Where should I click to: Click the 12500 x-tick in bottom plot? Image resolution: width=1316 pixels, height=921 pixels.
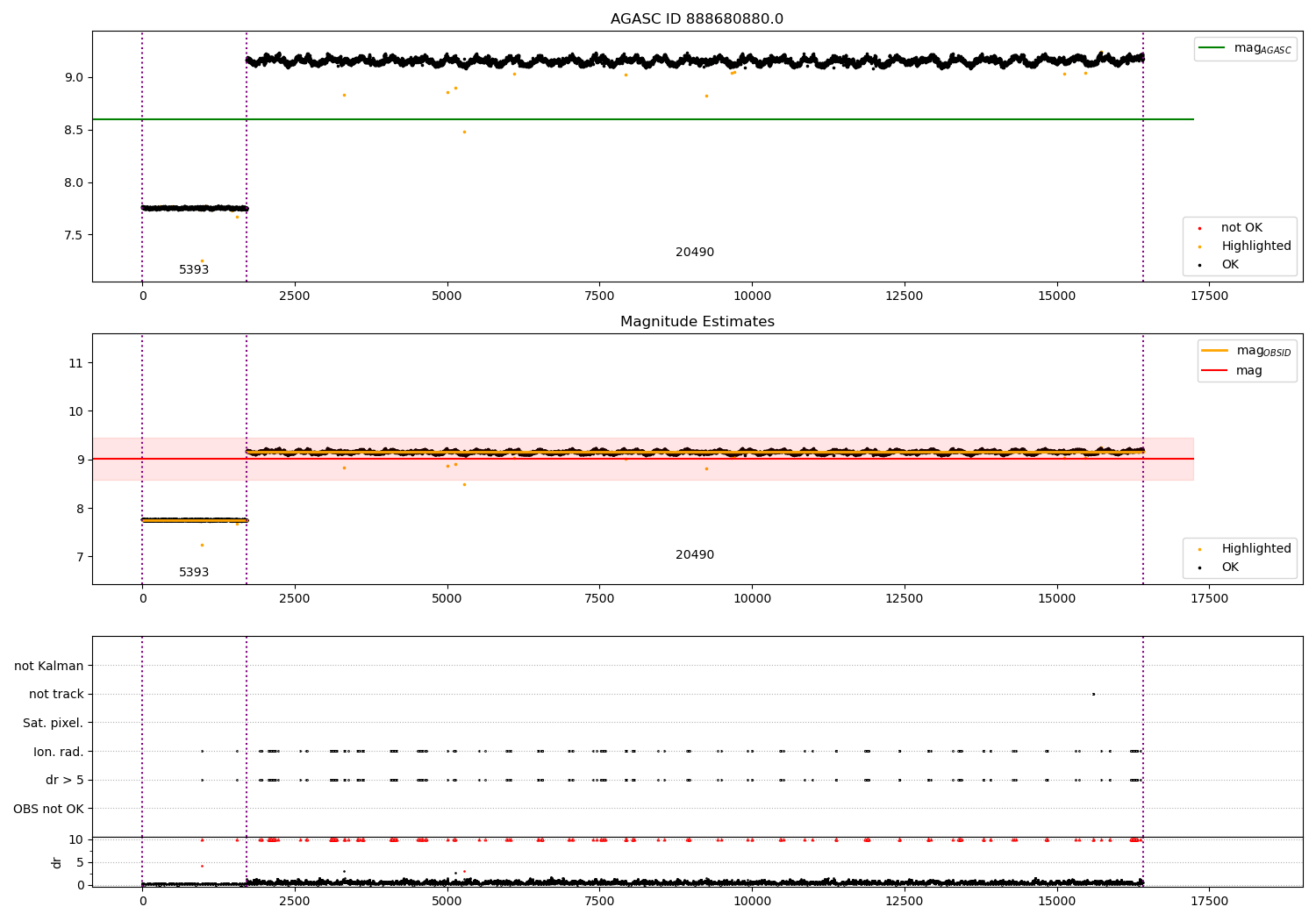tap(905, 902)
